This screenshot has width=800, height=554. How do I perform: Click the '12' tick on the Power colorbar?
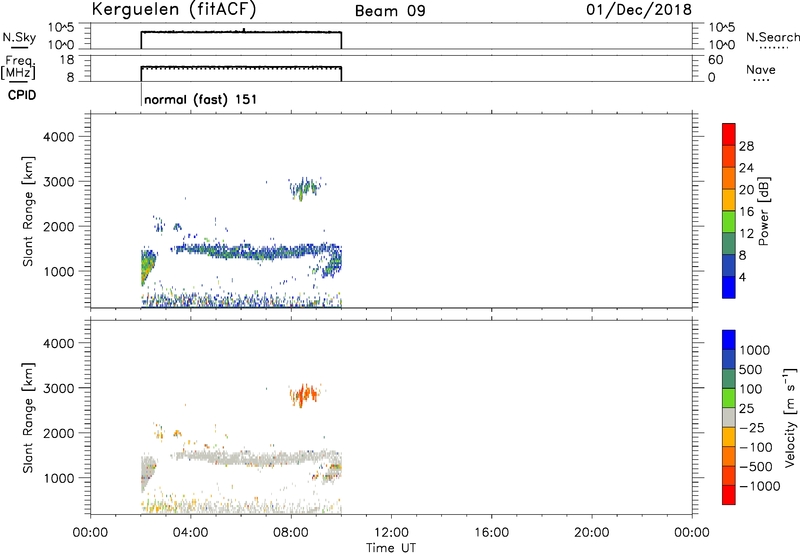pyautogui.click(x=746, y=234)
